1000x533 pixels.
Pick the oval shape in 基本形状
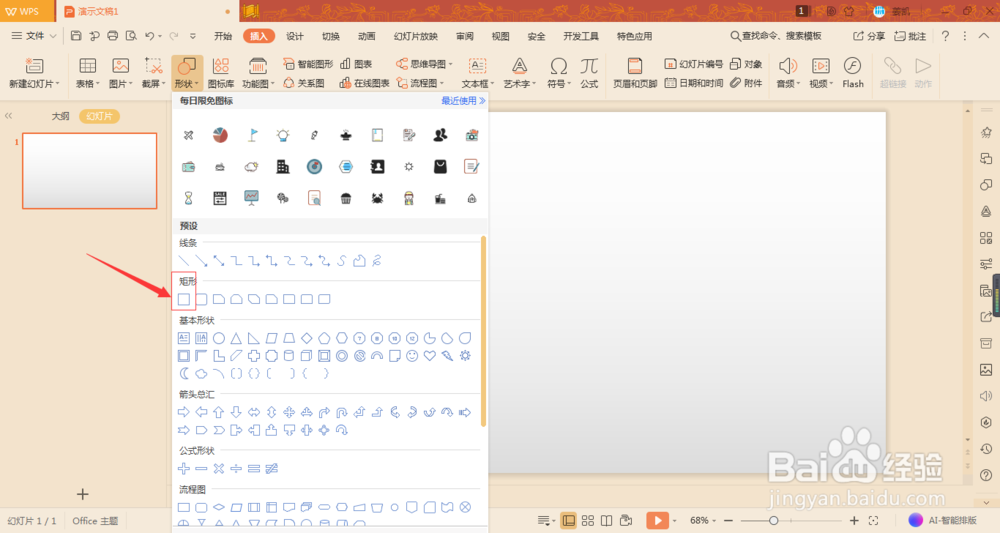coord(219,338)
